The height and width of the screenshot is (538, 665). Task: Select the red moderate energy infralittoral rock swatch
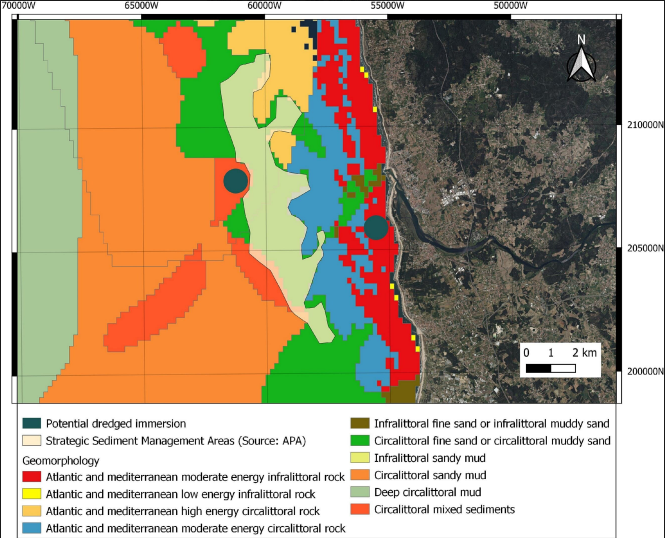pyautogui.click(x=30, y=476)
